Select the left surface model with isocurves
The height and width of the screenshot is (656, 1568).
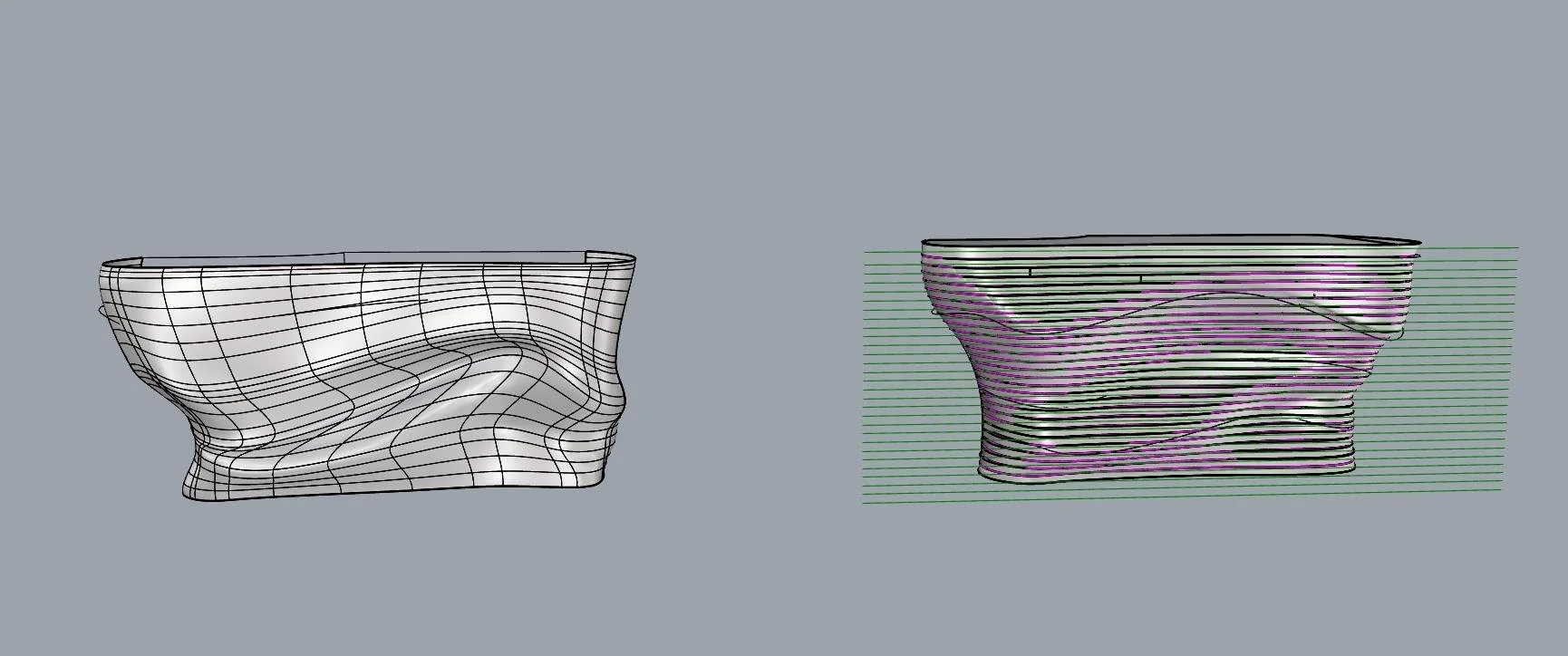coord(365,376)
